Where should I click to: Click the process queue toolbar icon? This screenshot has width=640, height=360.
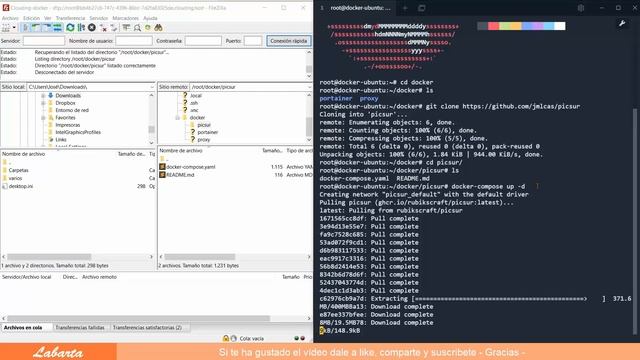(x=81, y=28)
